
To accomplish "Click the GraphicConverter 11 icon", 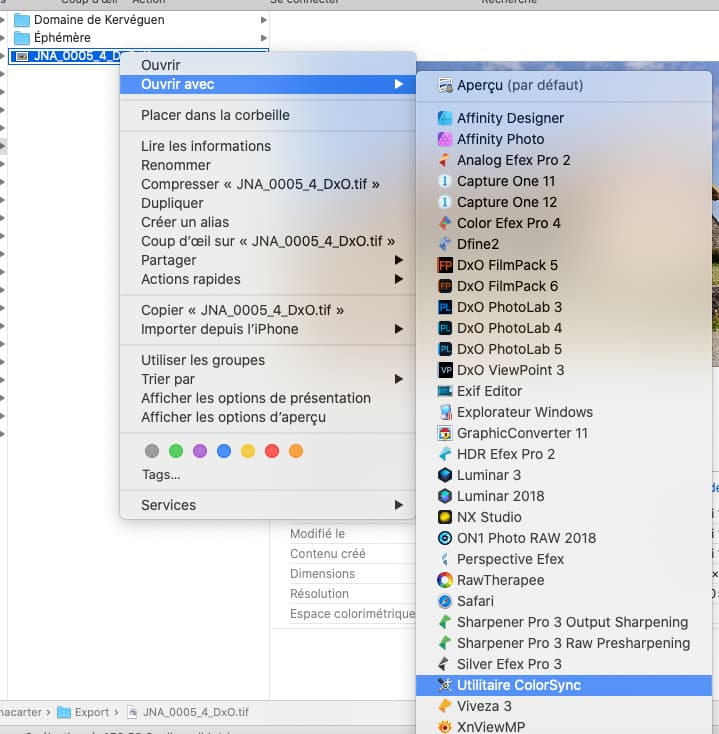I will [x=445, y=433].
